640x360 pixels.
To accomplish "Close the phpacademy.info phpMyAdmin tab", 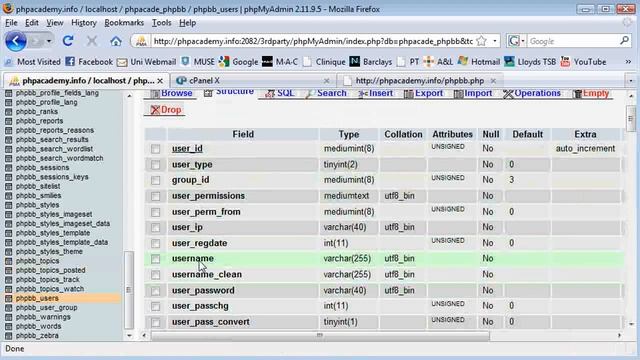I will 160,81.
